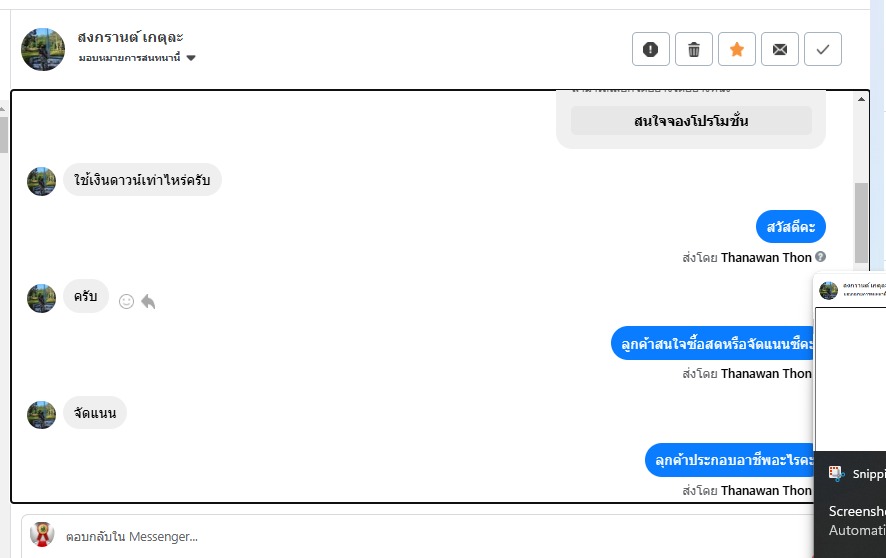Select the "สวัสดีคะ" sent message bubble
This screenshot has width=886, height=558.
point(790,227)
